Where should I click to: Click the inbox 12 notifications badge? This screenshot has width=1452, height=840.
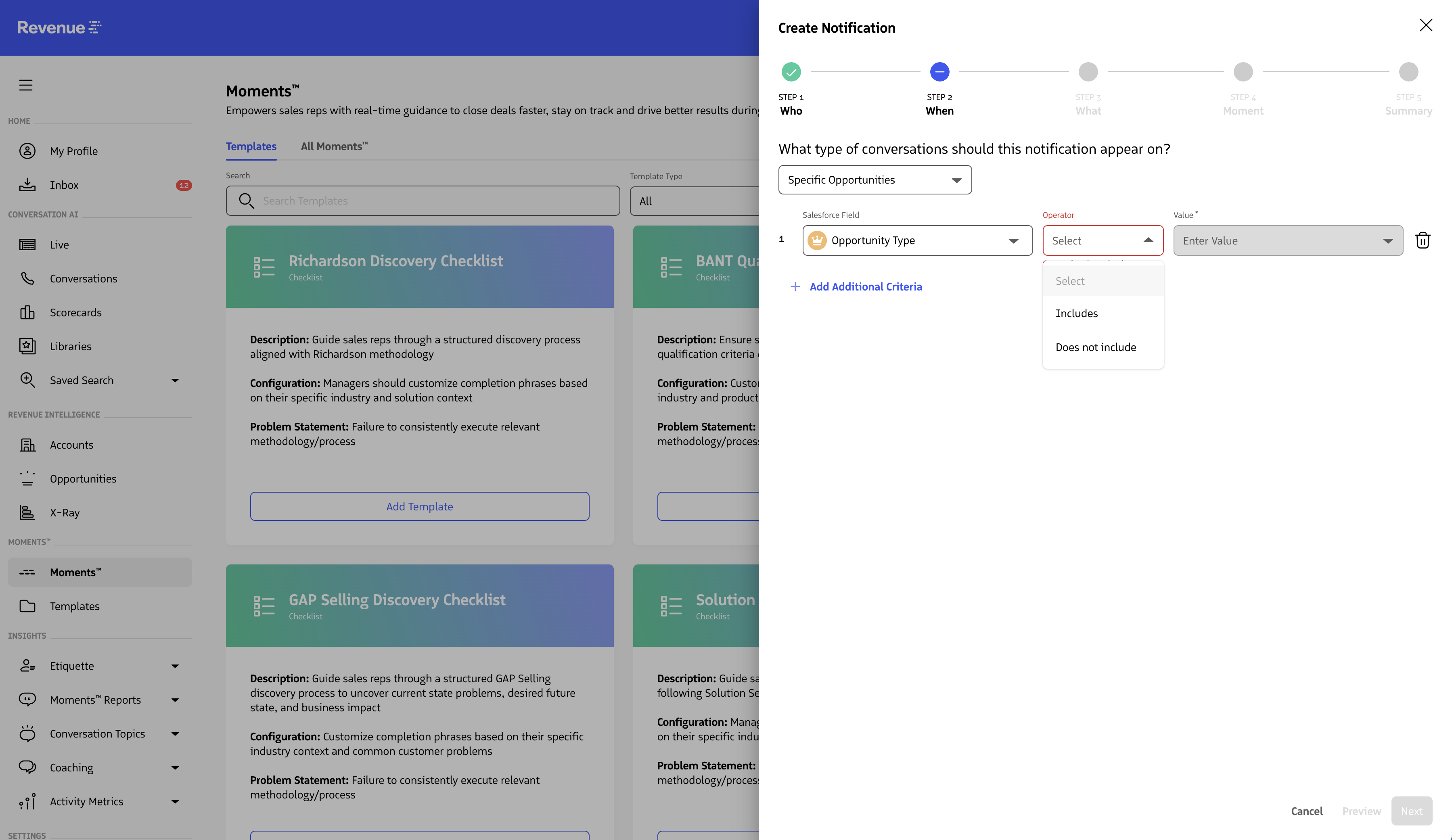(184, 185)
